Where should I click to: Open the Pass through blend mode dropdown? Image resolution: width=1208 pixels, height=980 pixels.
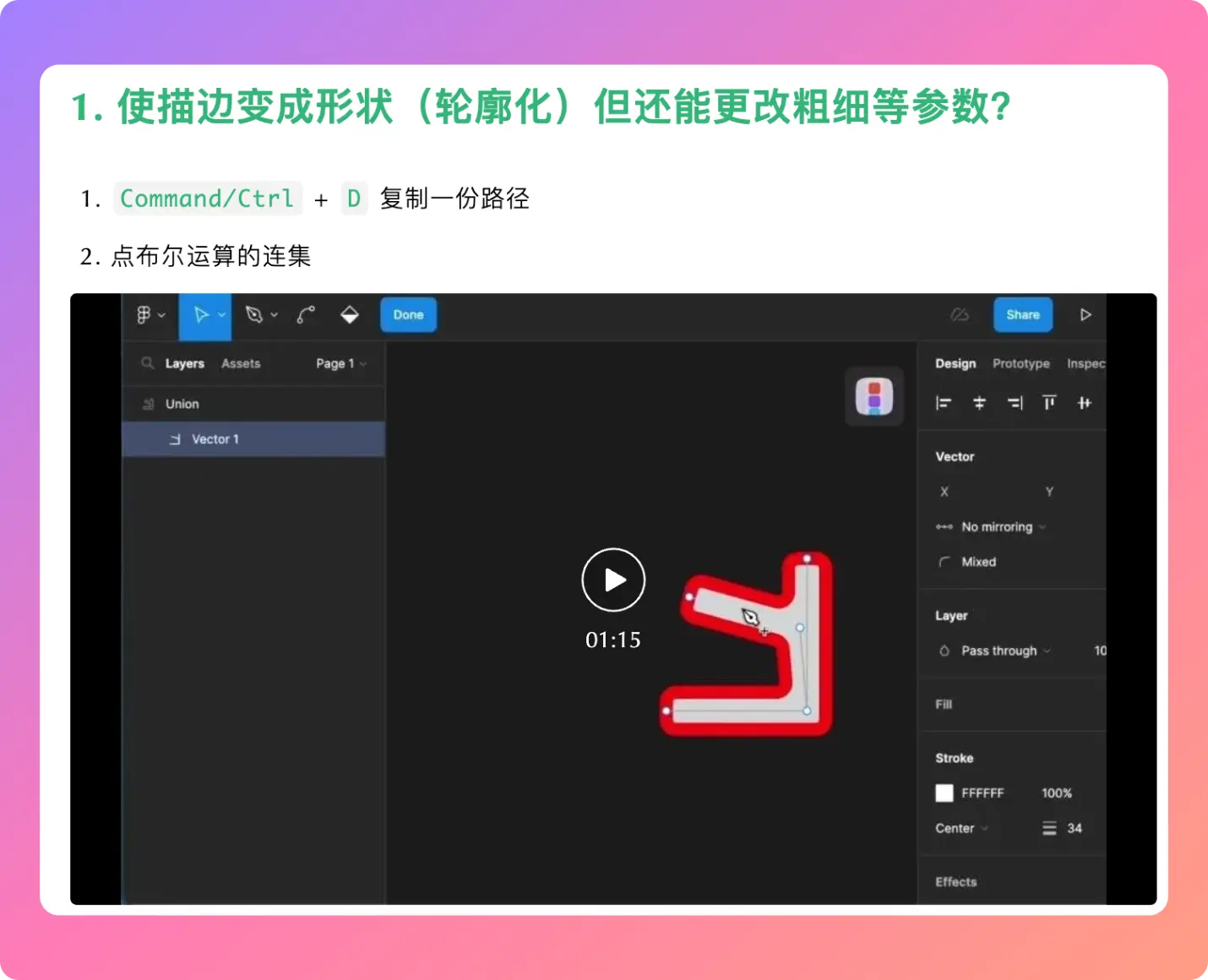1005,651
